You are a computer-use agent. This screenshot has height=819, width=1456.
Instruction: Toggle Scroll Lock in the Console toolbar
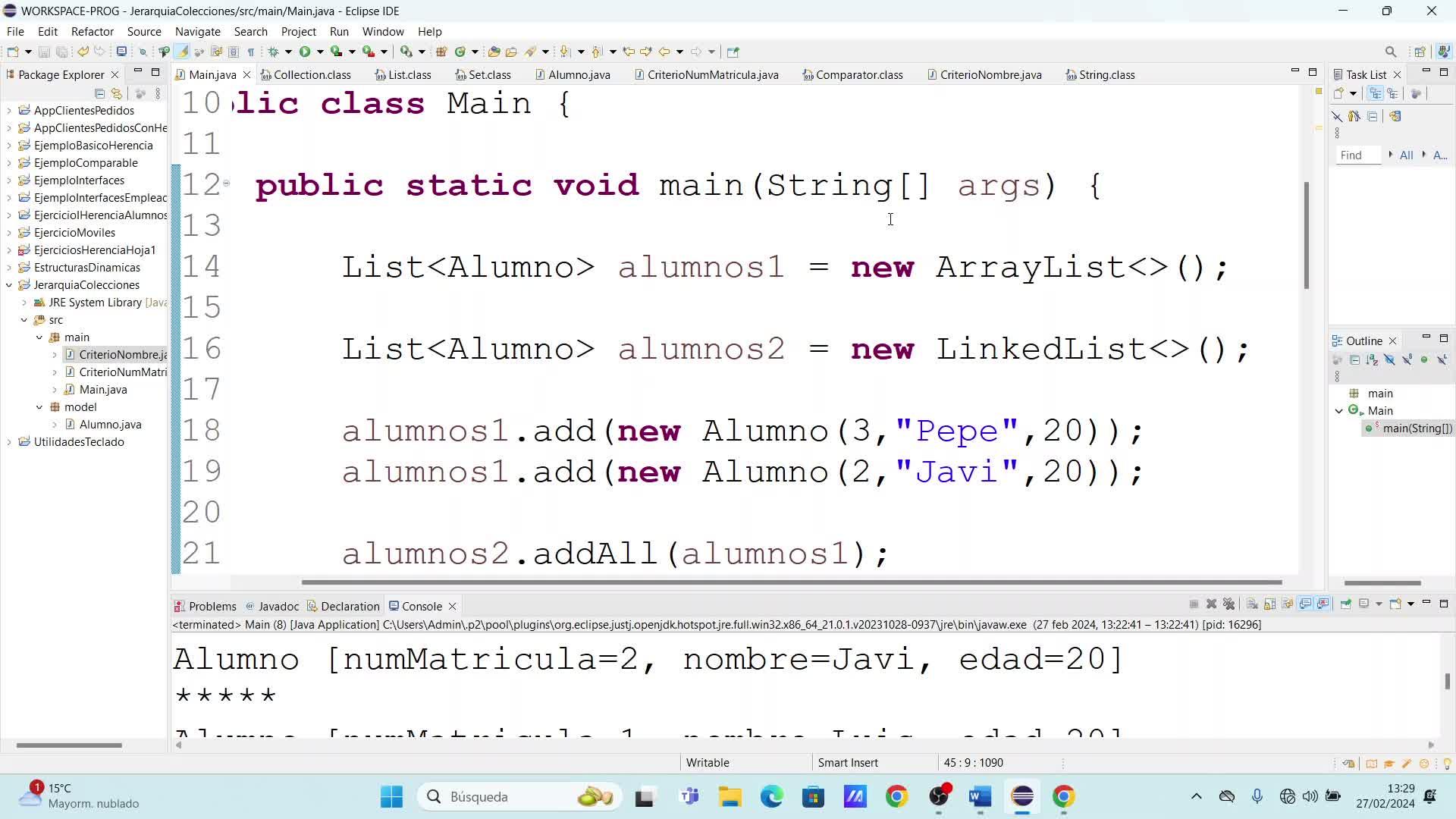click(1269, 604)
